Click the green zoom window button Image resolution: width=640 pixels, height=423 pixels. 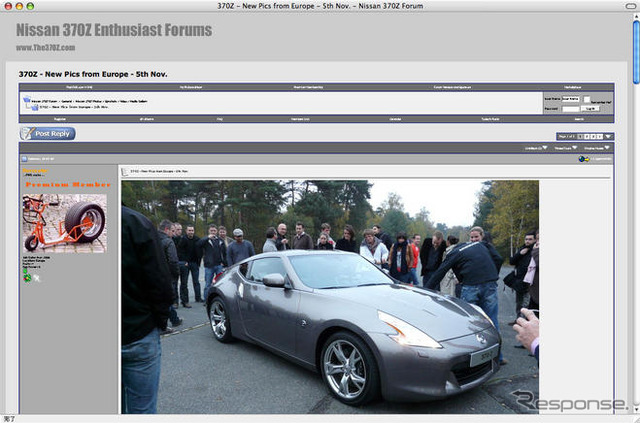30,6
